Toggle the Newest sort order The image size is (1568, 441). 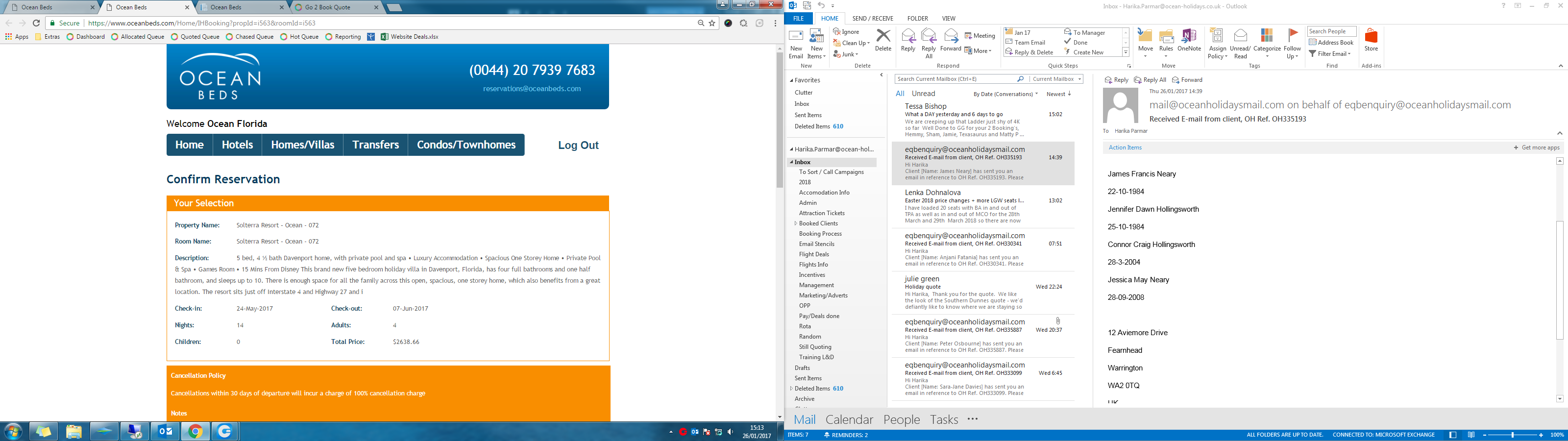point(1058,94)
